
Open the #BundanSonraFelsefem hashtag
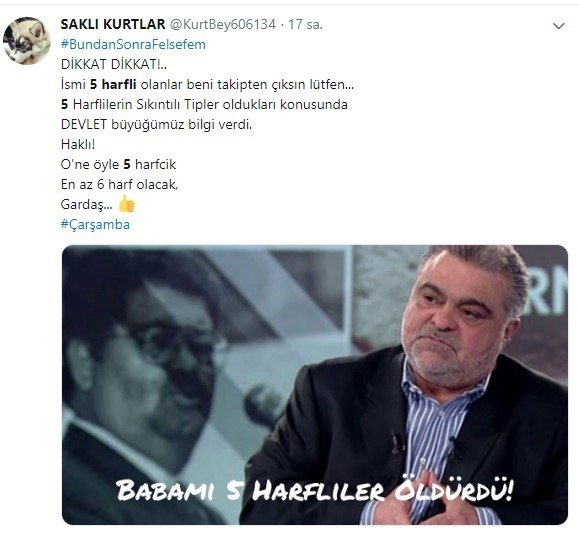pyautogui.click(x=133, y=44)
